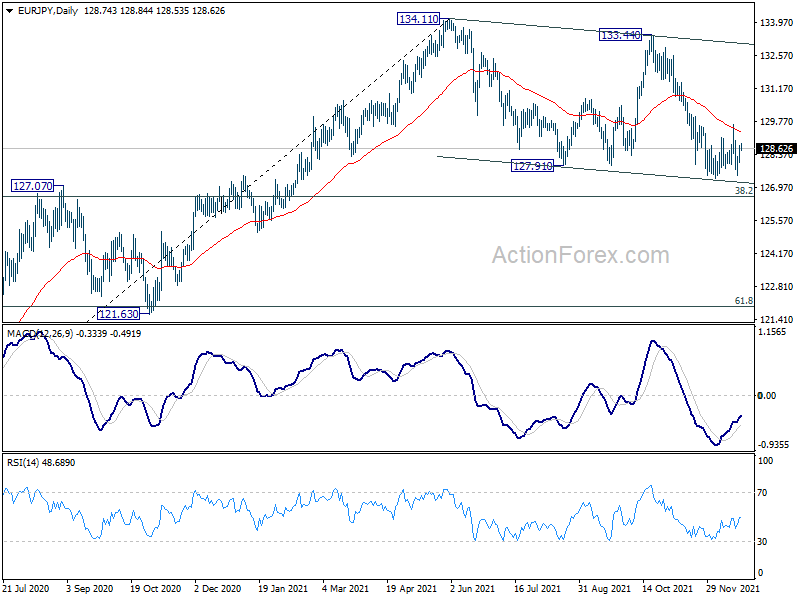Select the RSI(14) 48.6890 indicator label
This screenshot has height=600, width=800.
click(x=41, y=463)
